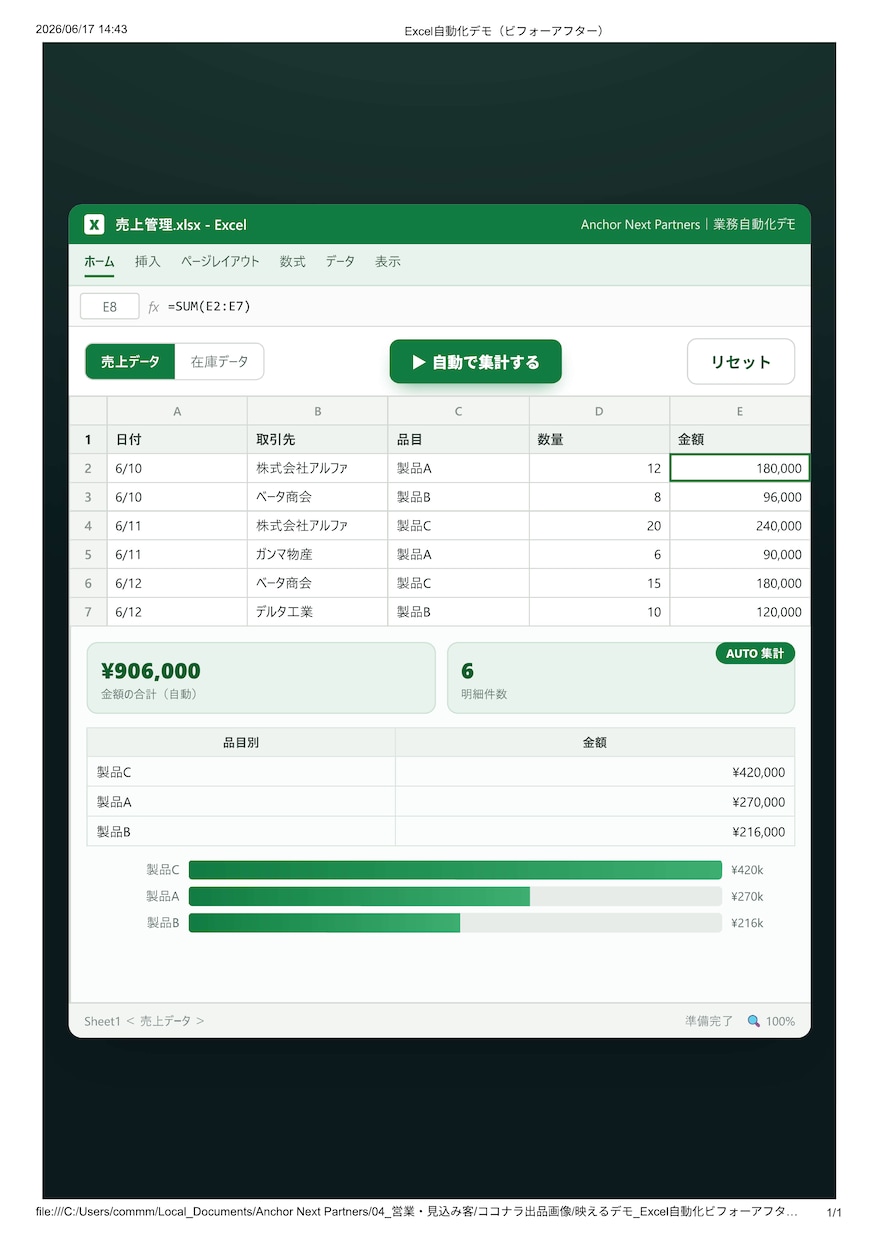Switch to the 在庫データ segment

(219, 362)
